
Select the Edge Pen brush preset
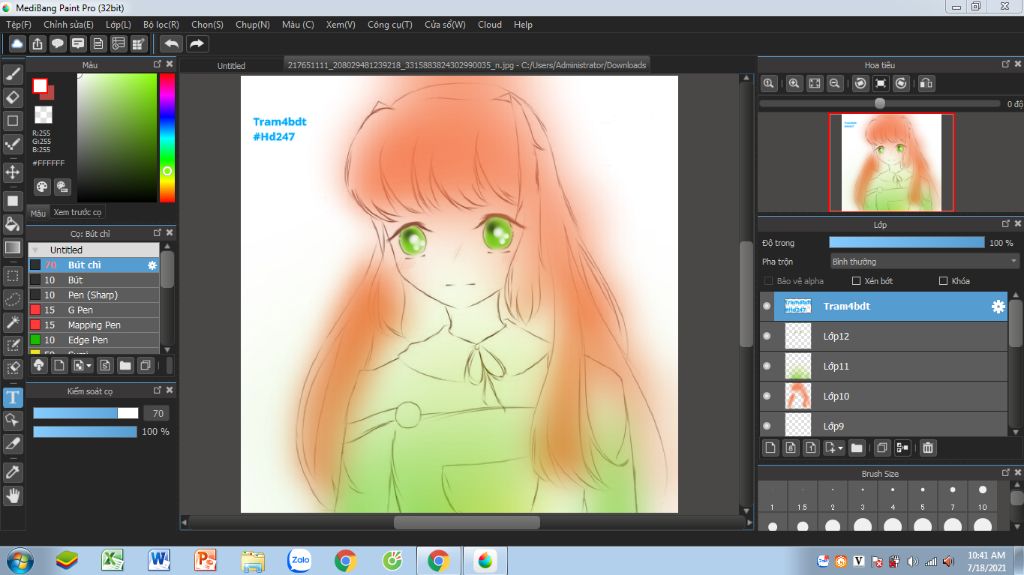coord(94,340)
